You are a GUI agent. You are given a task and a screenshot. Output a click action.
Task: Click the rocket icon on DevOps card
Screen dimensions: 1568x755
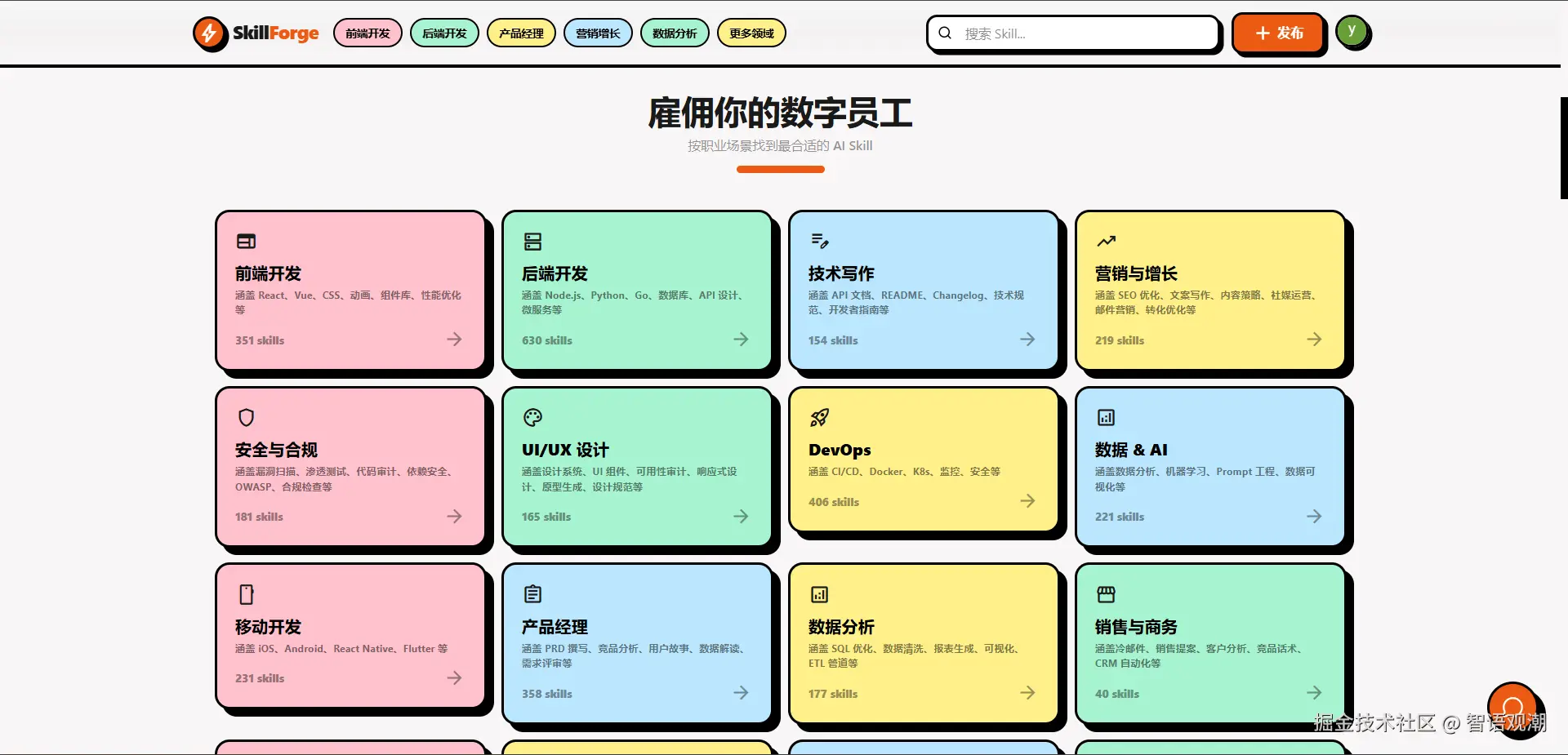point(819,418)
